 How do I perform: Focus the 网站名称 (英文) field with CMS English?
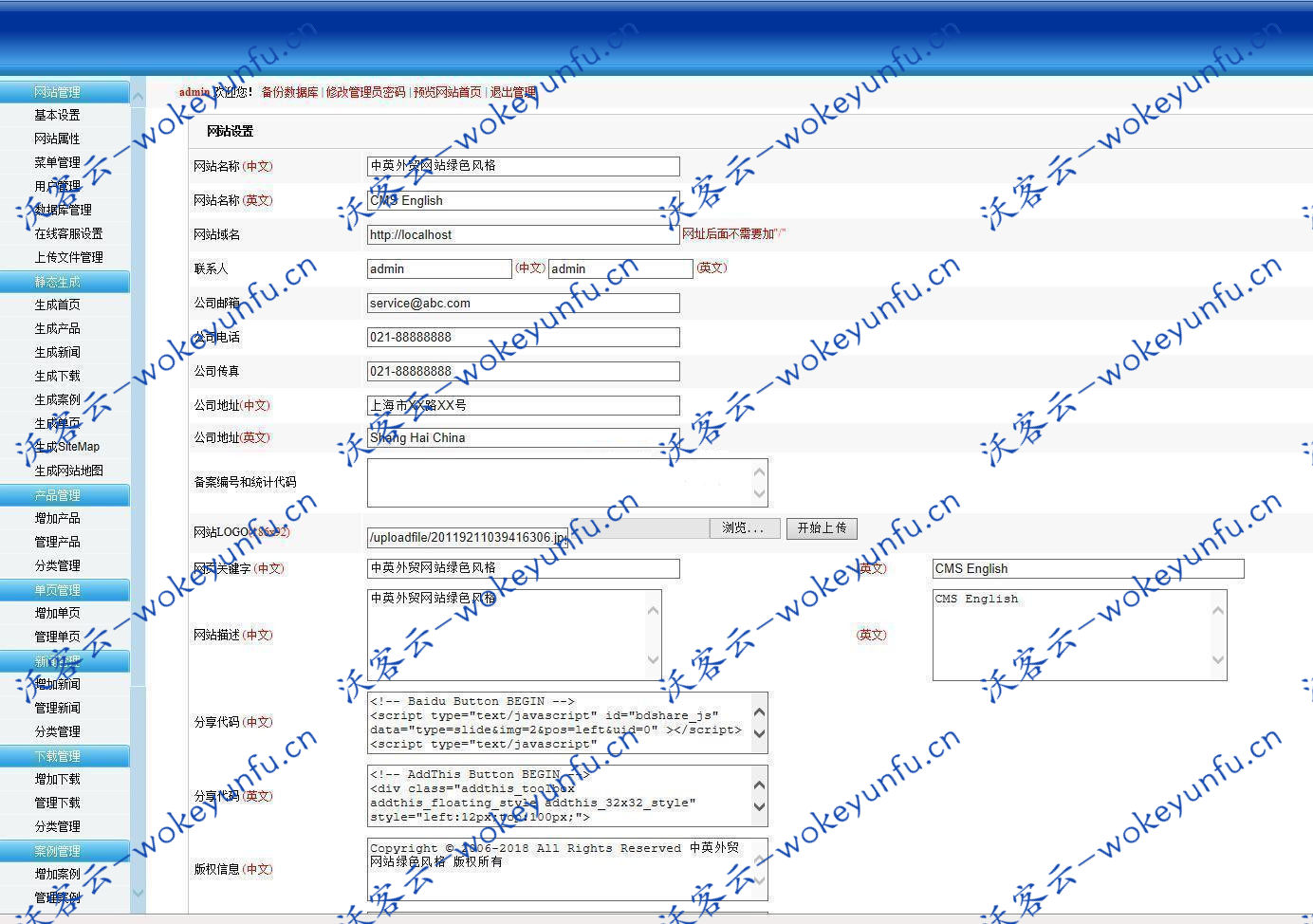point(524,200)
